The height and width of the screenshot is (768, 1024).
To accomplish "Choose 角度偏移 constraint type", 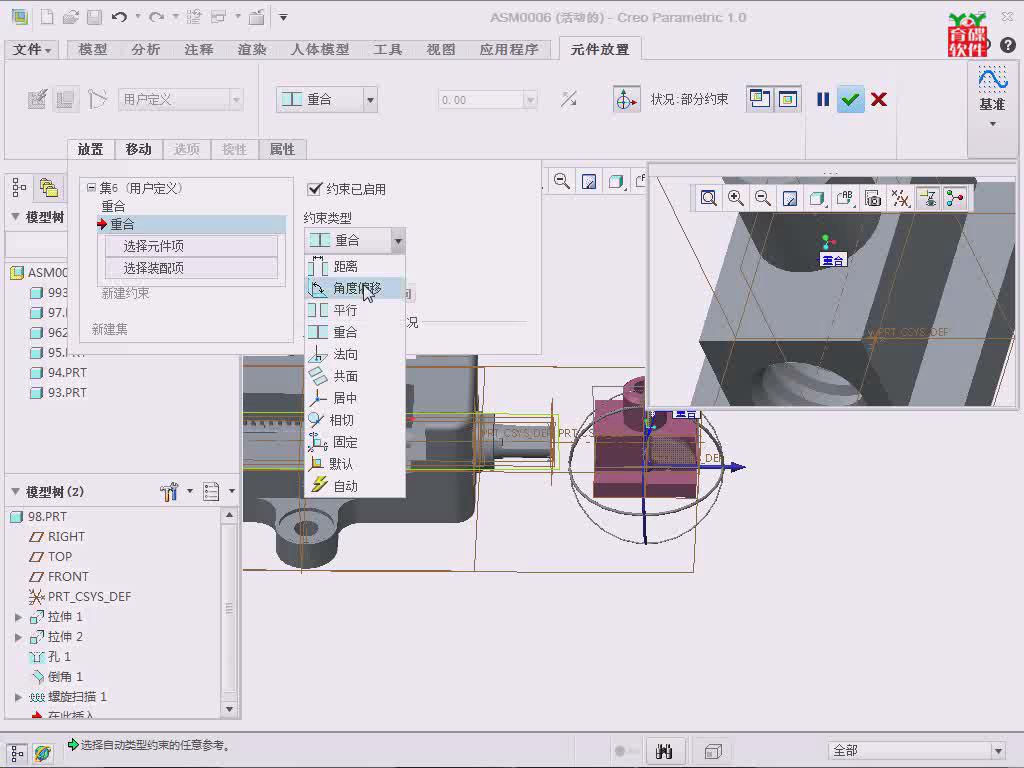I will pos(355,288).
